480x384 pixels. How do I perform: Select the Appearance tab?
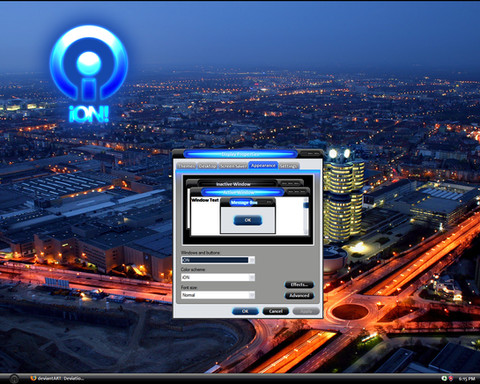(263, 165)
